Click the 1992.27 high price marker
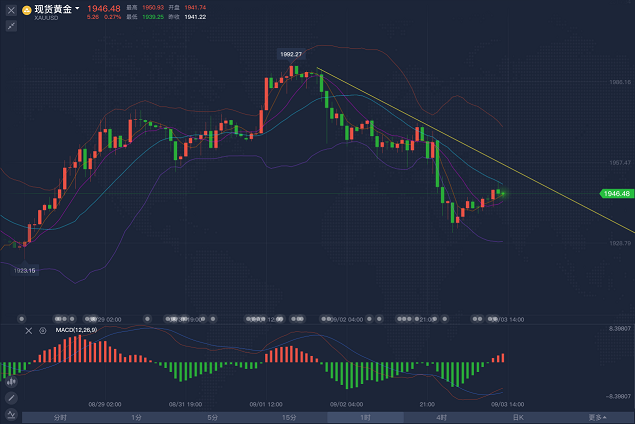 290,54
